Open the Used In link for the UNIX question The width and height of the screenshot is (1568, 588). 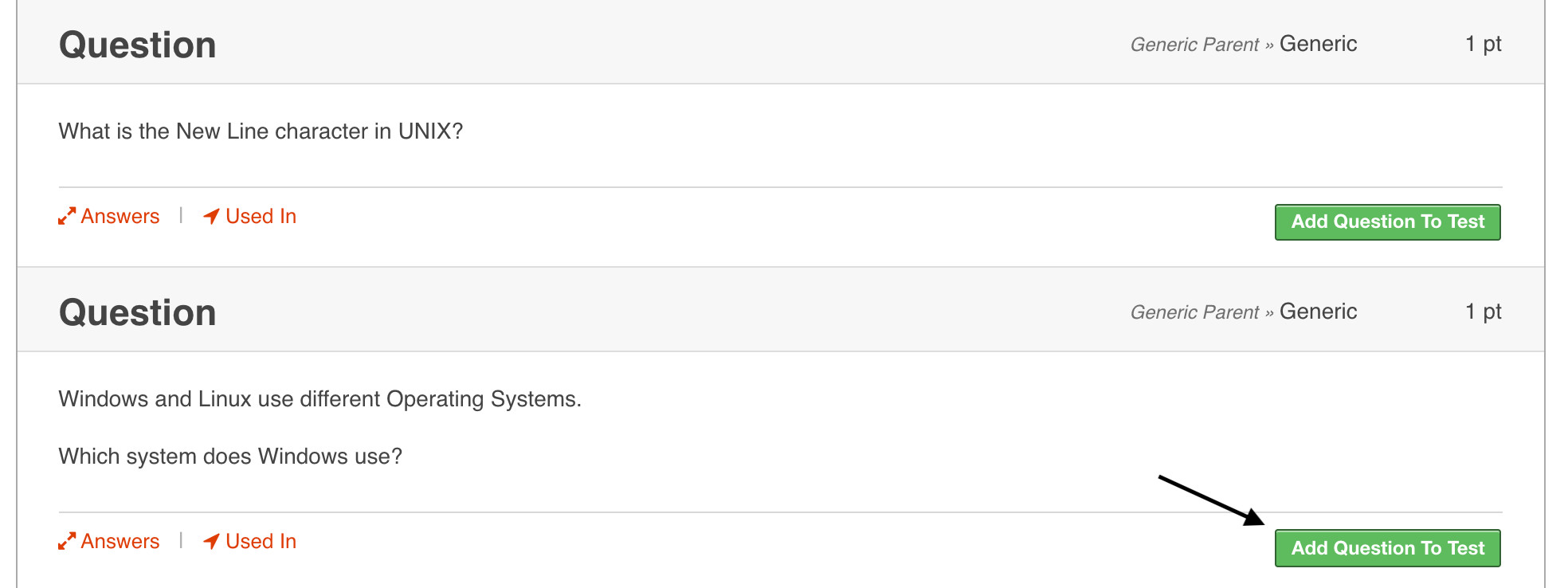(x=261, y=216)
